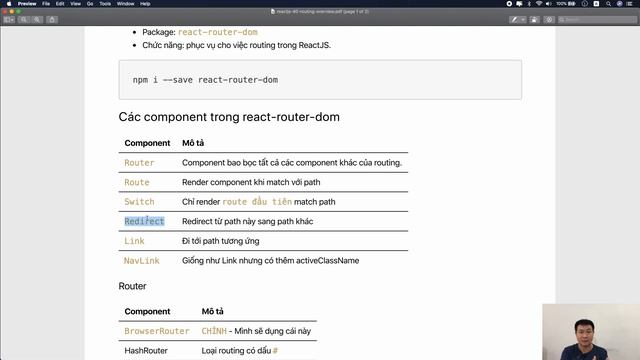This screenshot has height=360, width=640.
Task: Open the View menu
Action: coord(76,4)
